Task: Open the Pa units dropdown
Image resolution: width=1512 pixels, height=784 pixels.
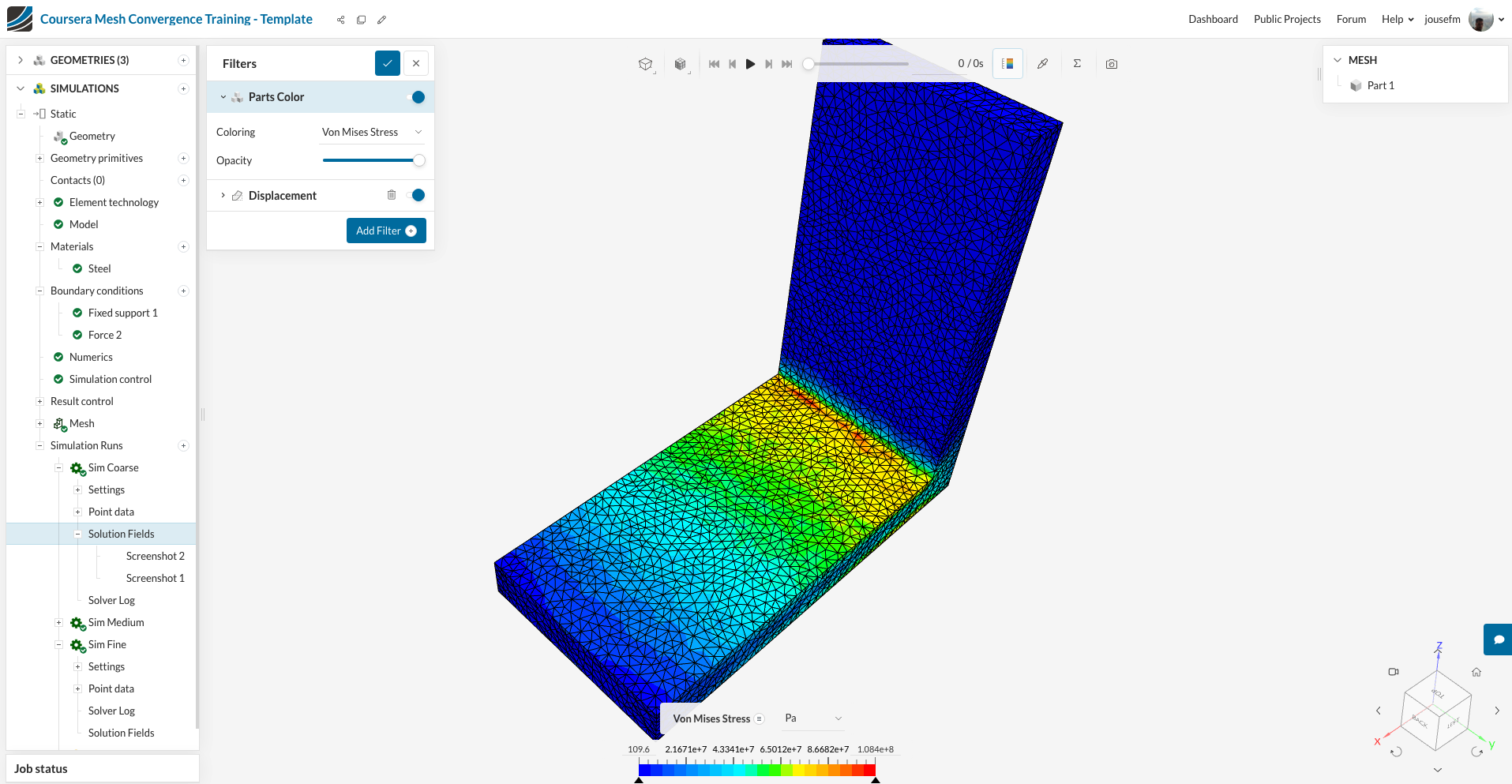Action: (813, 718)
